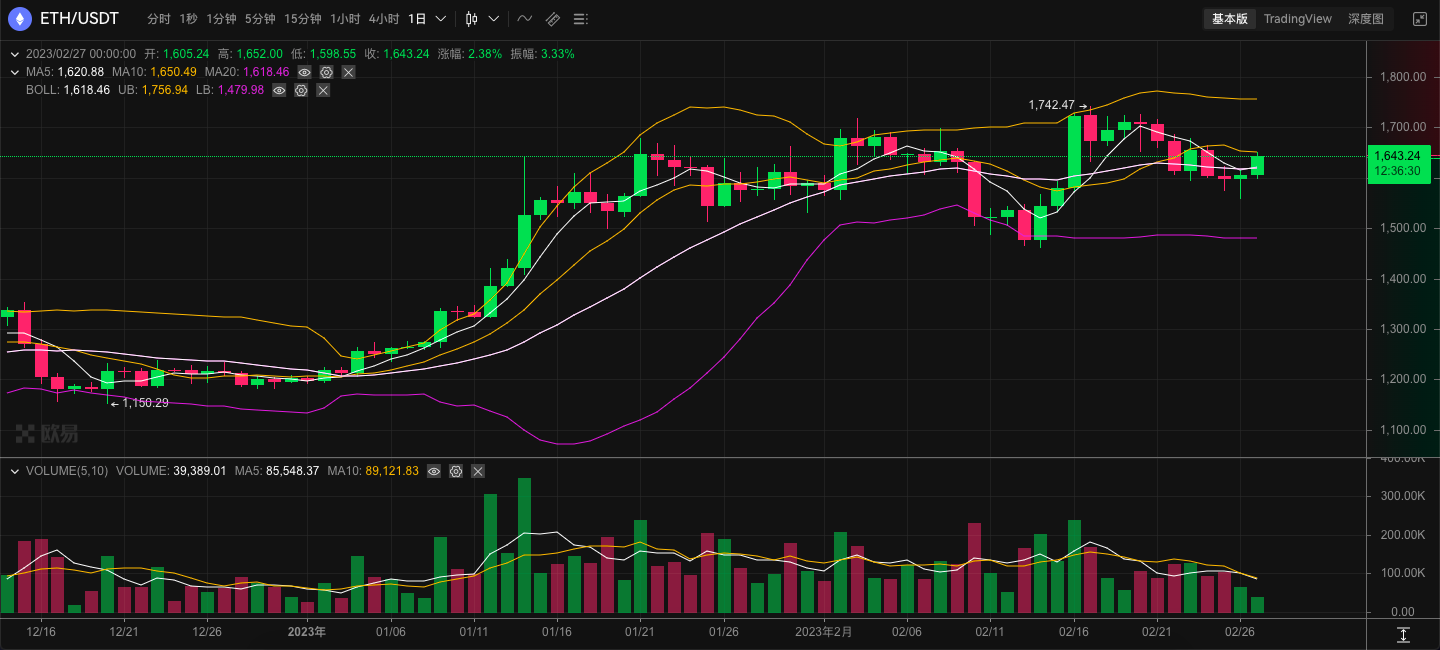Click the indicator line icon in toolbar
Screen dimensions: 1440x650
pos(525,19)
